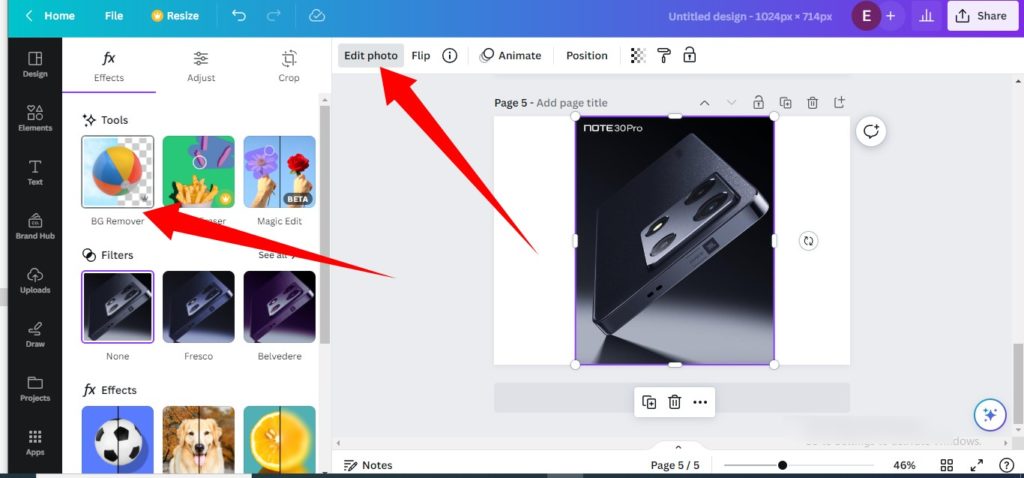This screenshot has width=1024, height=478.
Task: Click the Flip button
Action: pos(421,56)
